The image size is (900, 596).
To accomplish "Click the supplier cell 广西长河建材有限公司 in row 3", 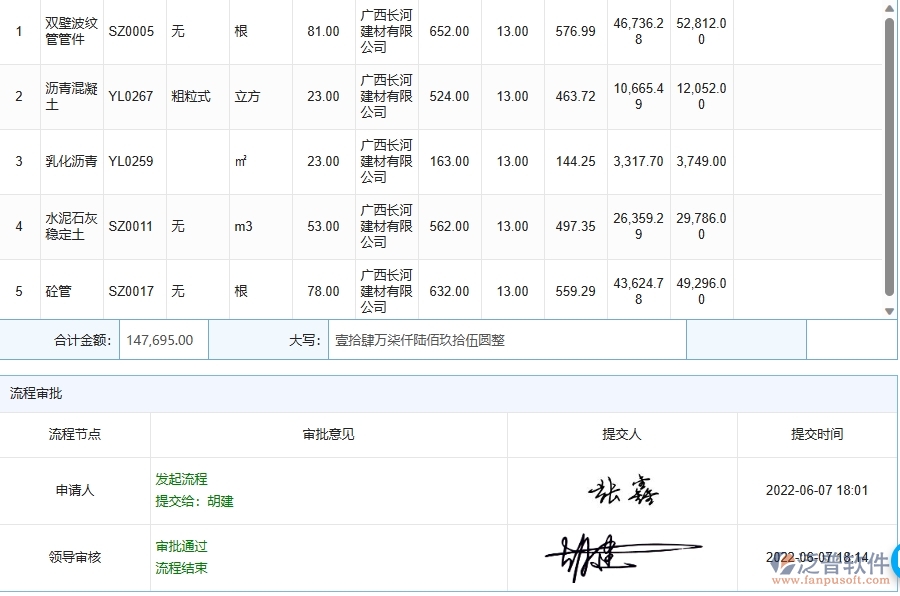I will [x=385, y=161].
